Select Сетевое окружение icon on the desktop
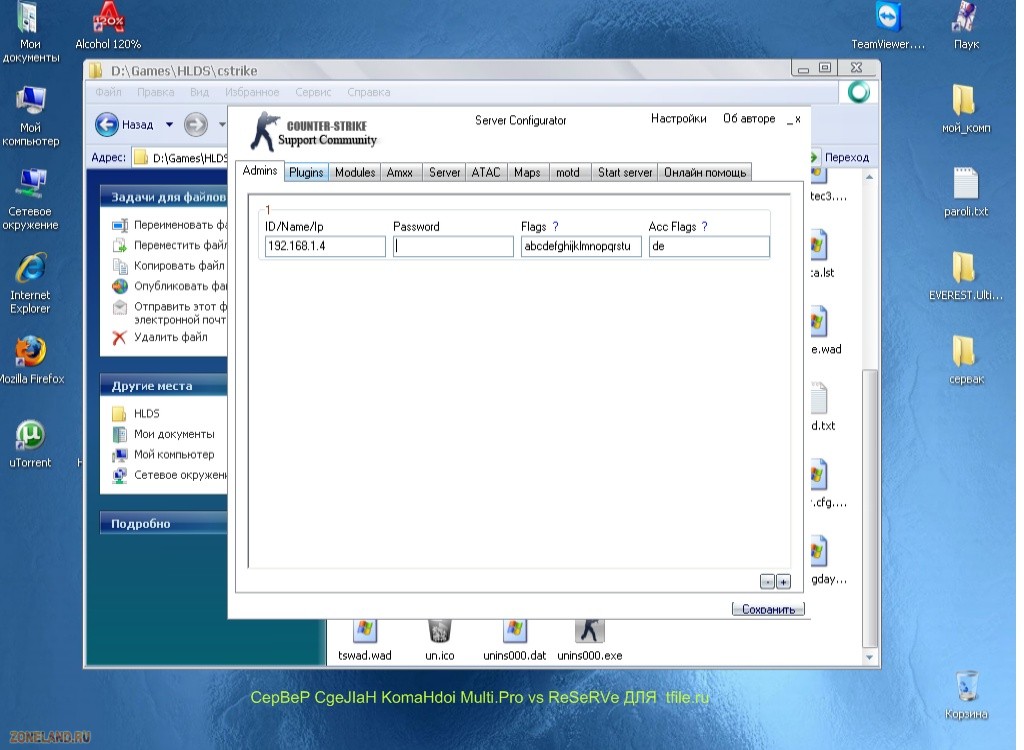The width and height of the screenshot is (1024, 750). [x=30, y=200]
